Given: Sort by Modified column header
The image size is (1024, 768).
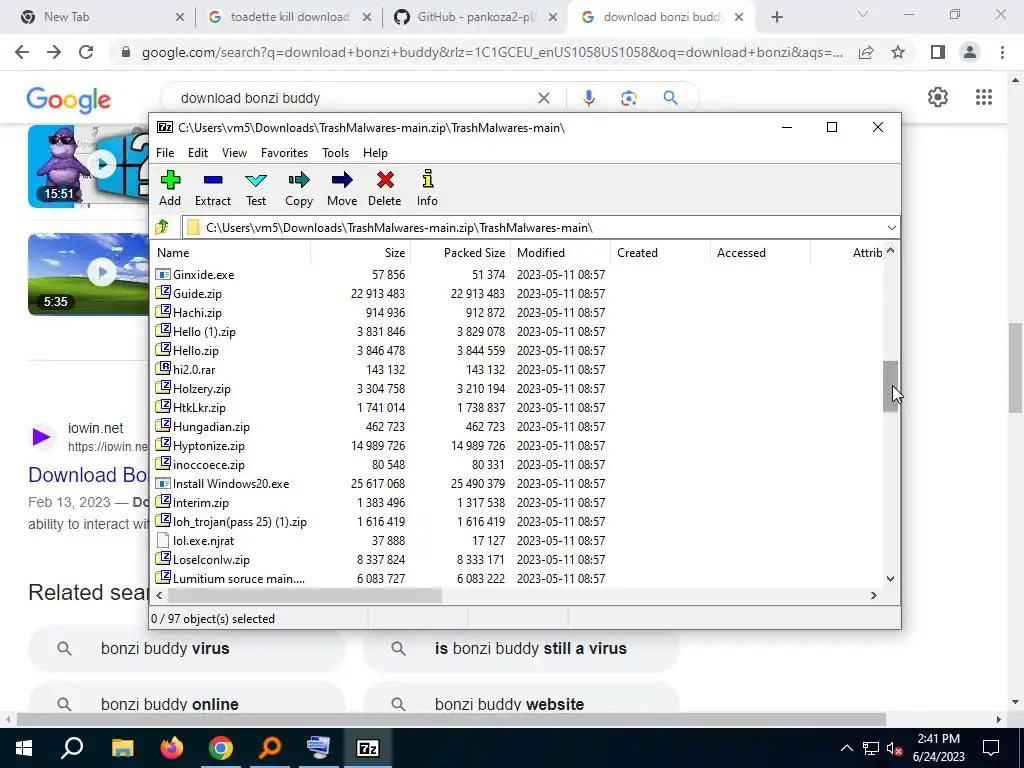Looking at the screenshot, I should pyautogui.click(x=560, y=253).
